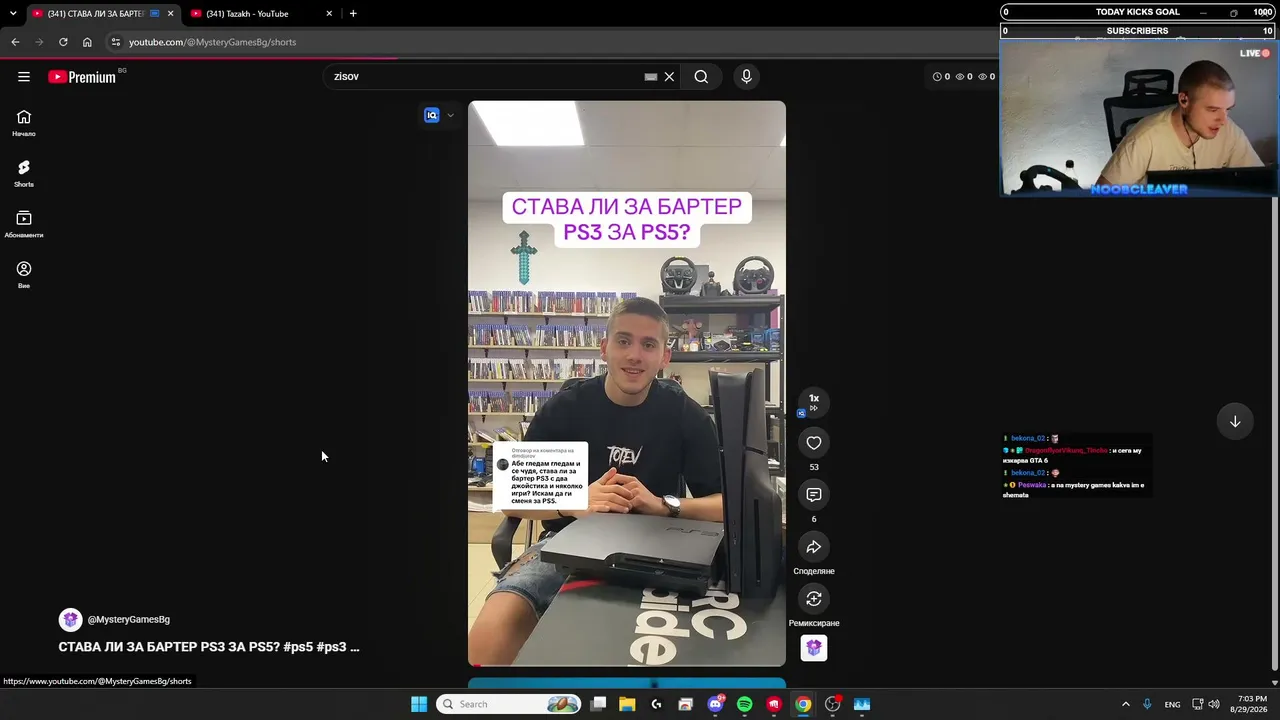The height and width of the screenshot is (720, 1280).
Task: Click the short title СТАВА ЛИ ЗА БАРТЕР
Action: click(x=209, y=647)
